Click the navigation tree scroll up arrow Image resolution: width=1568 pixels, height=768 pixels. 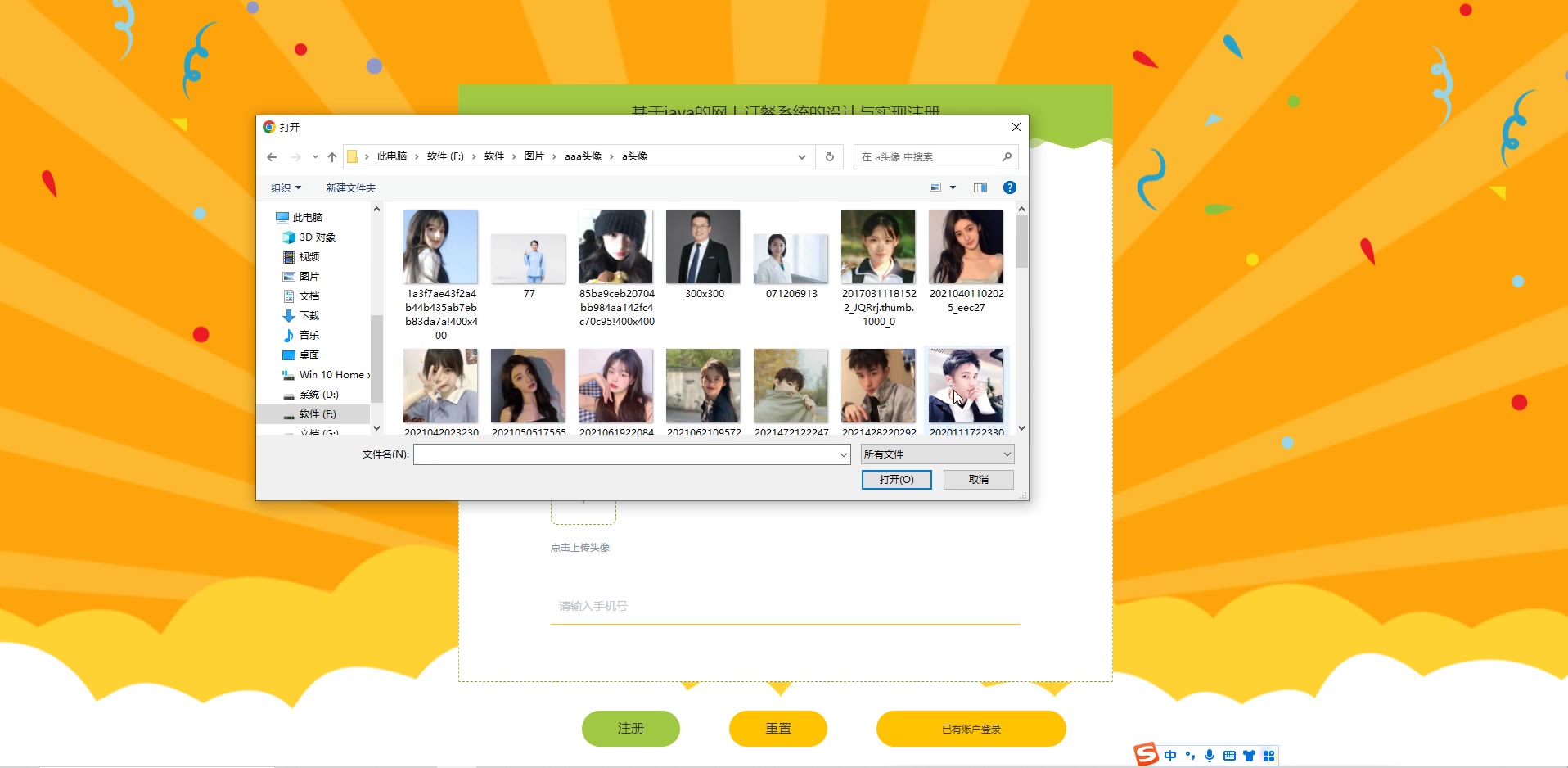[376, 210]
